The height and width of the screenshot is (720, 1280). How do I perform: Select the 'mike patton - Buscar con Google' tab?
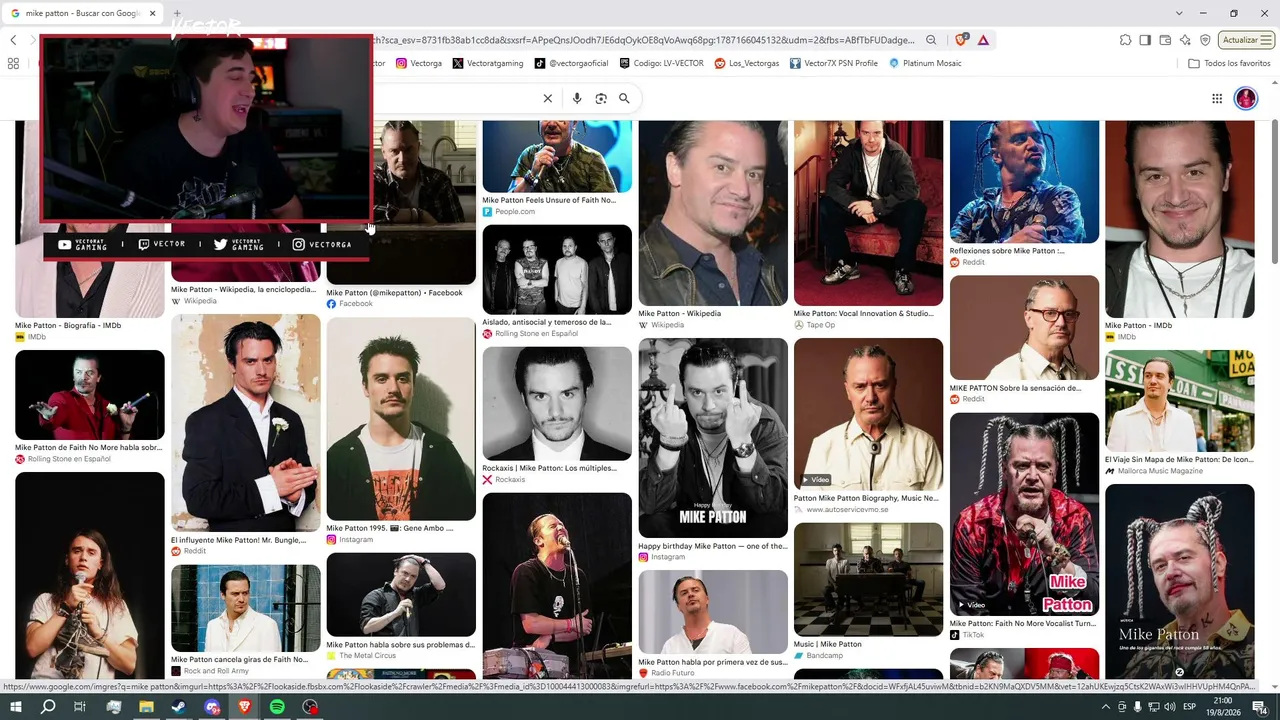coord(83,13)
